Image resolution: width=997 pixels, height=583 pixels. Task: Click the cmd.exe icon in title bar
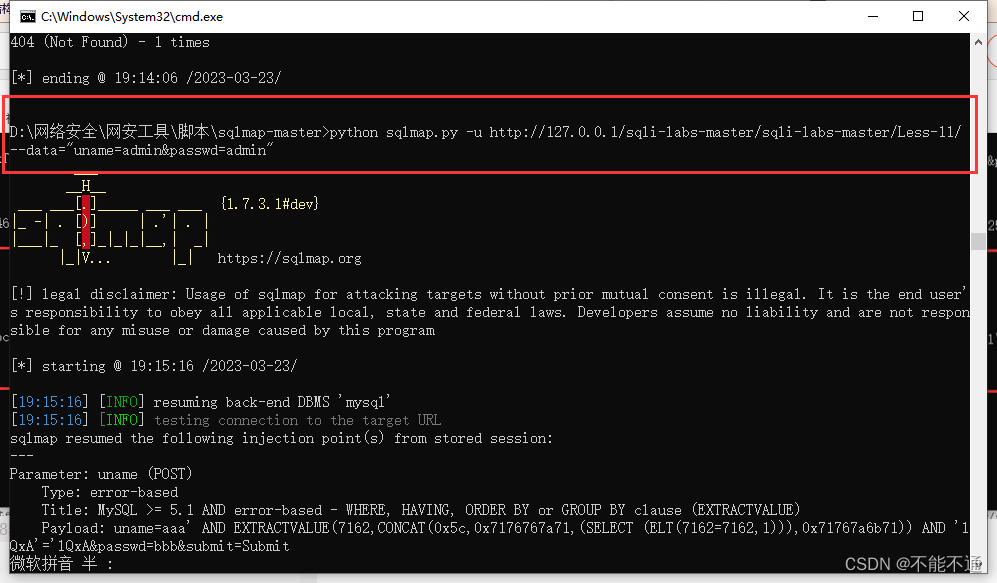[27, 17]
